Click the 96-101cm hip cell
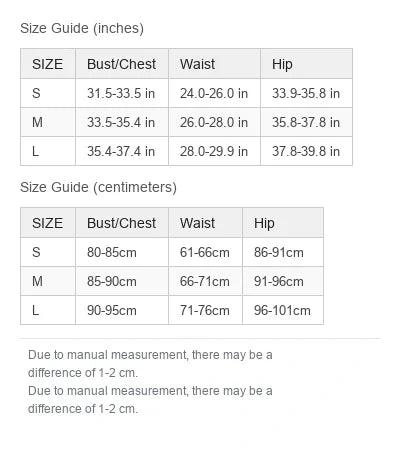 283,310
